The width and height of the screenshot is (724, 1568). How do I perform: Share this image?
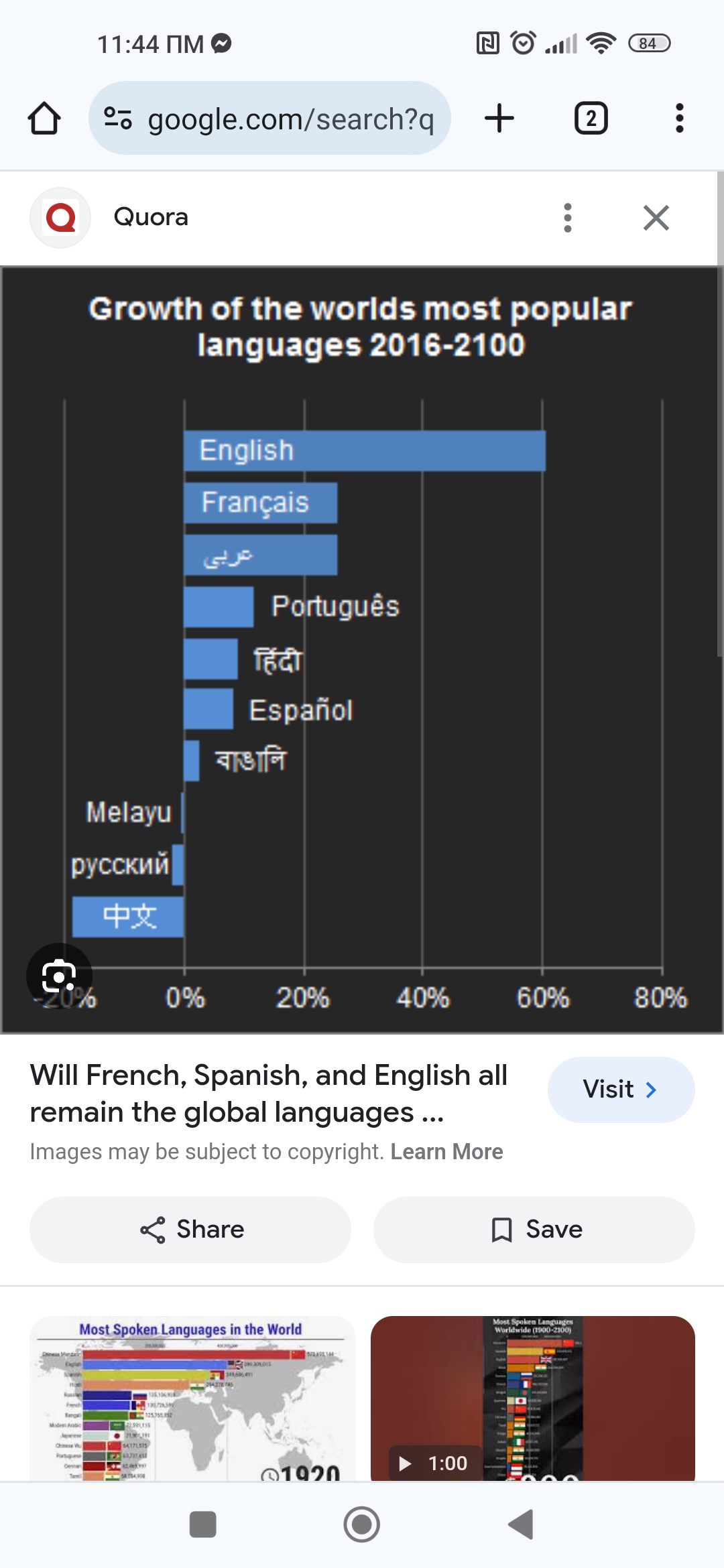point(190,1230)
